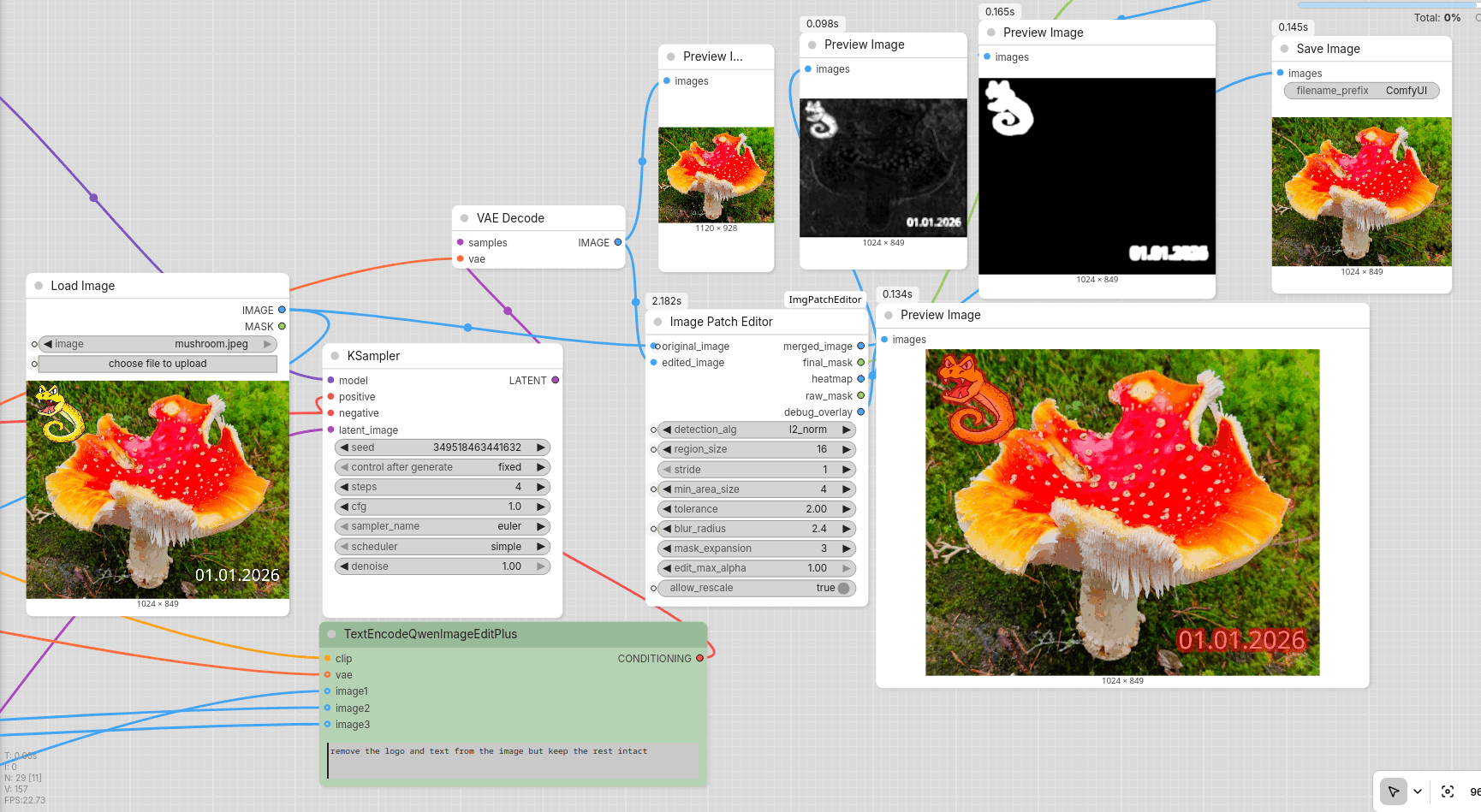Screen dimensions: 1481x812
Task: Click the mask_expansion field showing 3
Action: [757, 548]
